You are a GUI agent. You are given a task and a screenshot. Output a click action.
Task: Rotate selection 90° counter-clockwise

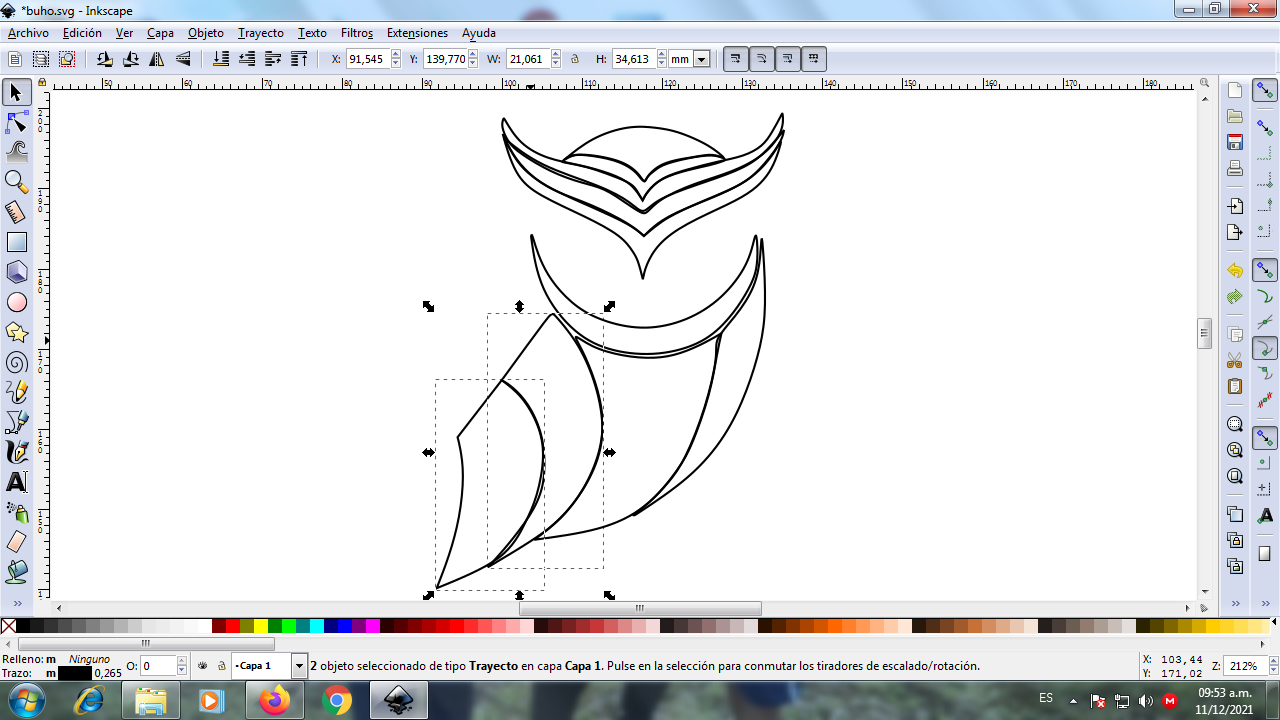pyautogui.click(x=104, y=59)
